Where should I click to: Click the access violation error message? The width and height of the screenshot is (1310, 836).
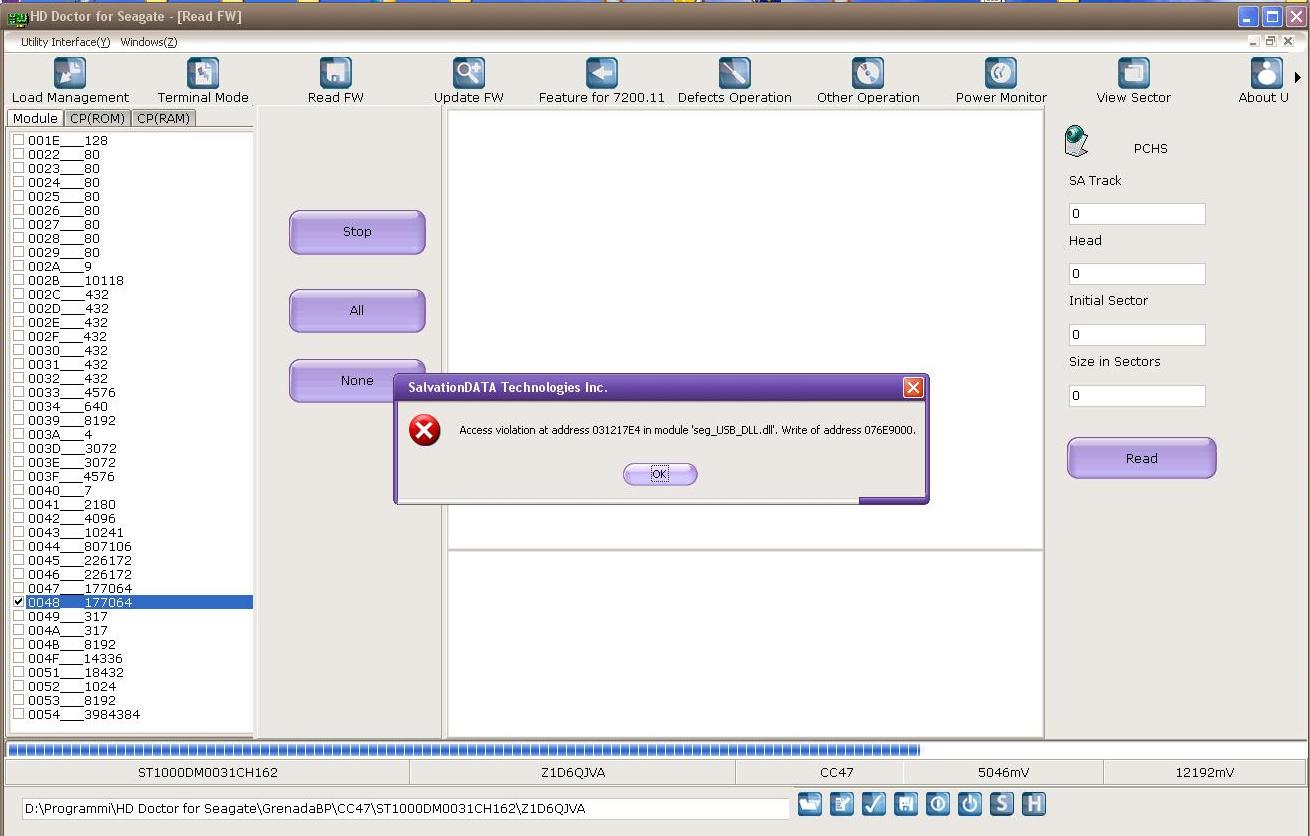pos(688,430)
